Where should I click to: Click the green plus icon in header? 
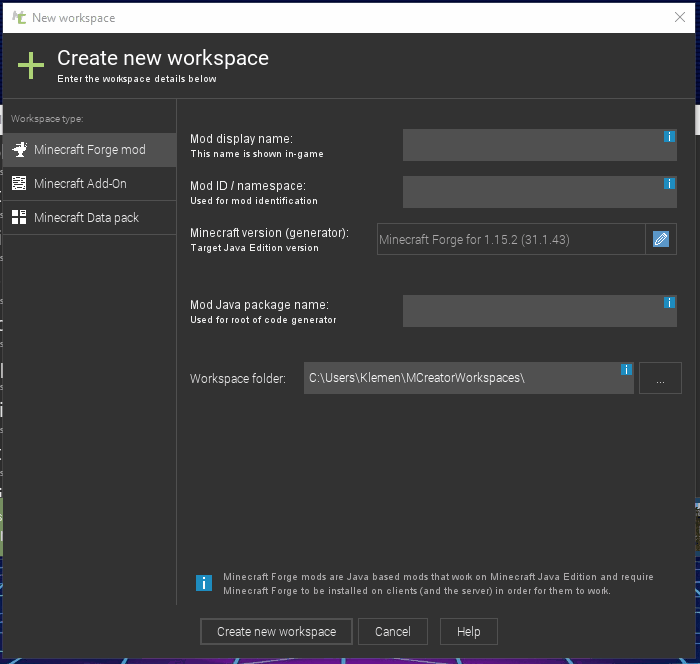coord(31,66)
